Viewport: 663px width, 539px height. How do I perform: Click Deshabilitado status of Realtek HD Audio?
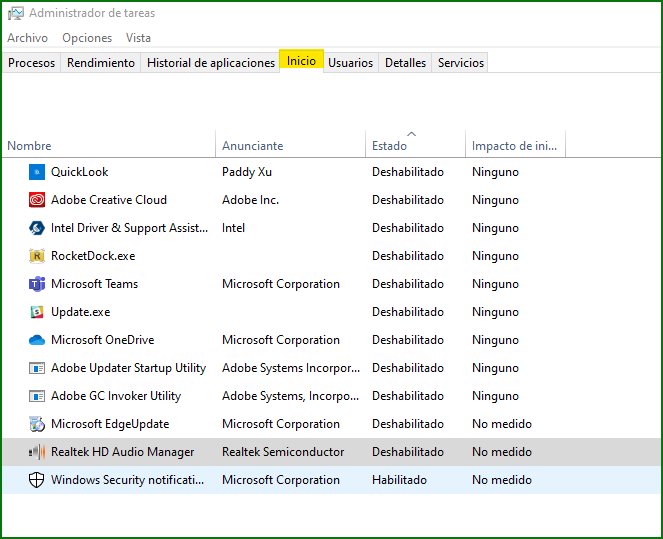tap(408, 452)
